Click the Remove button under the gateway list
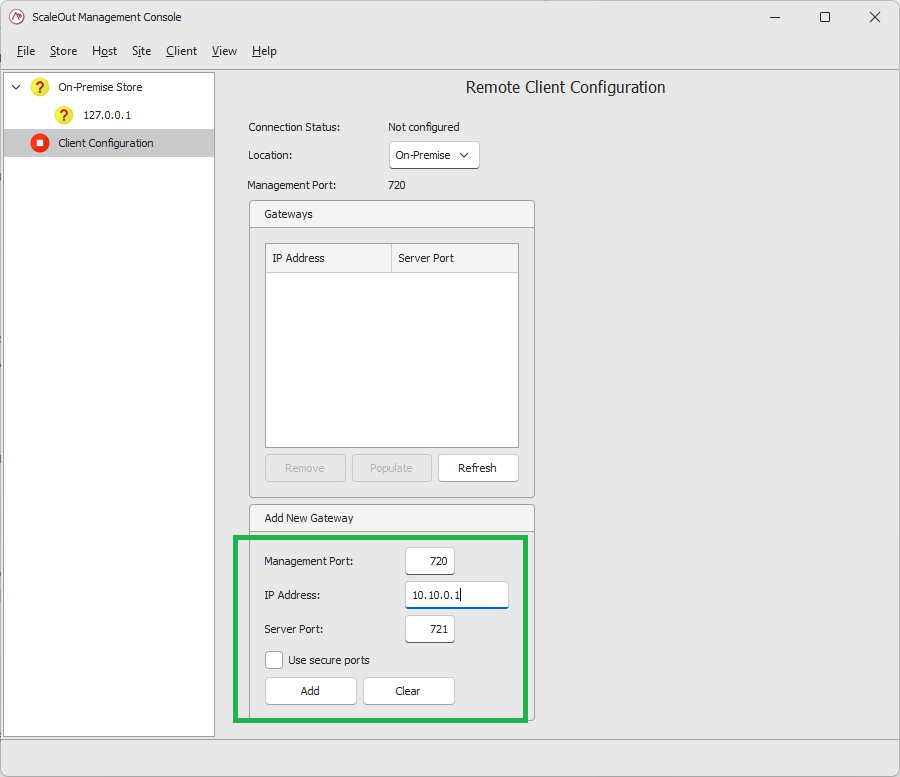The height and width of the screenshot is (777, 900). (305, 467)
